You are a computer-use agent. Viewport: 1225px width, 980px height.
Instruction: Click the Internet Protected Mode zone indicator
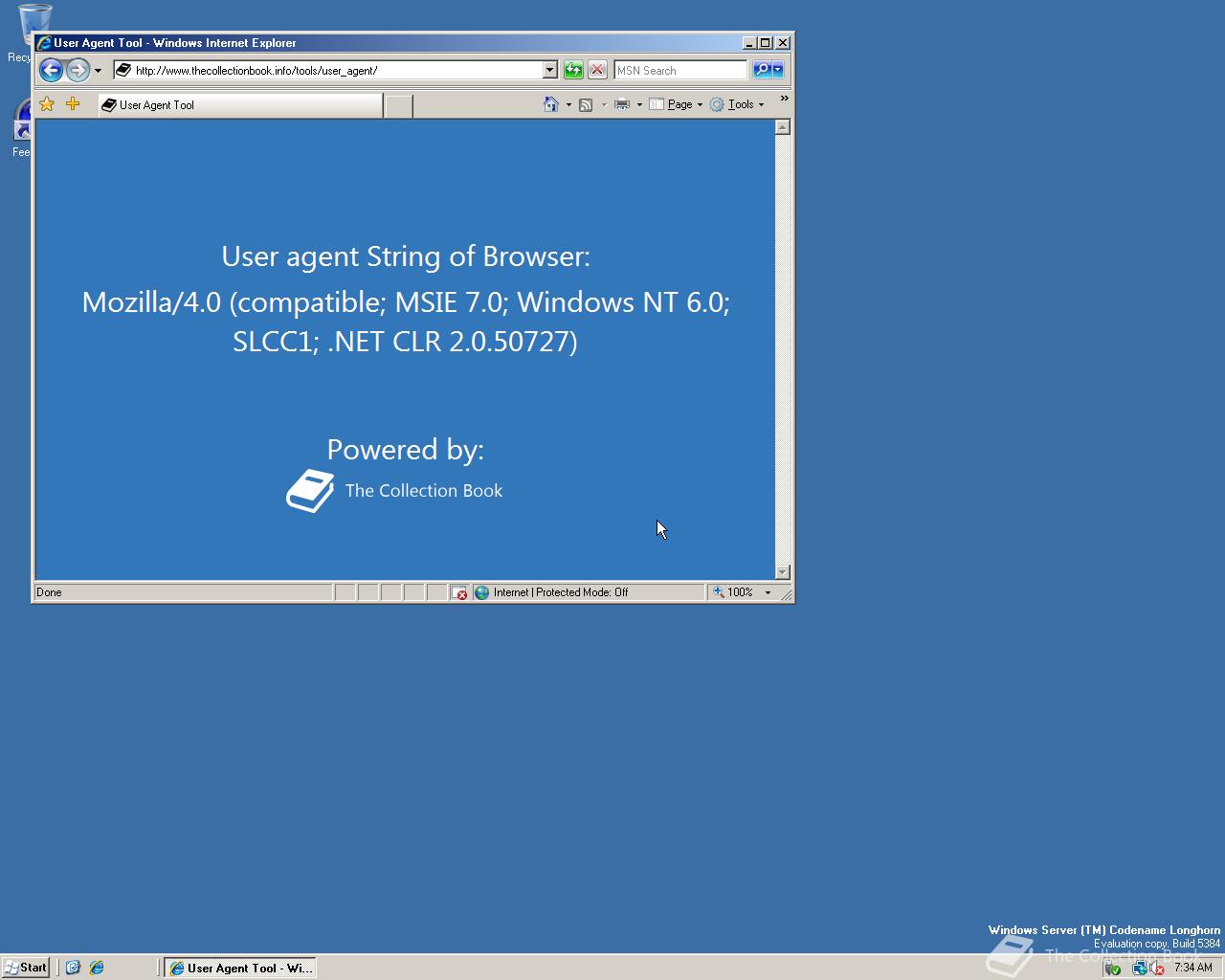coord(589,592)
